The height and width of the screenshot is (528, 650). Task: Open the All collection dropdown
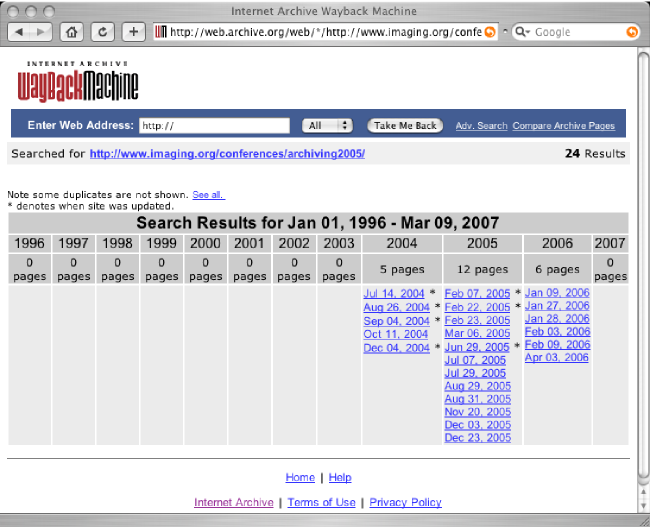[x=327, y=126]
